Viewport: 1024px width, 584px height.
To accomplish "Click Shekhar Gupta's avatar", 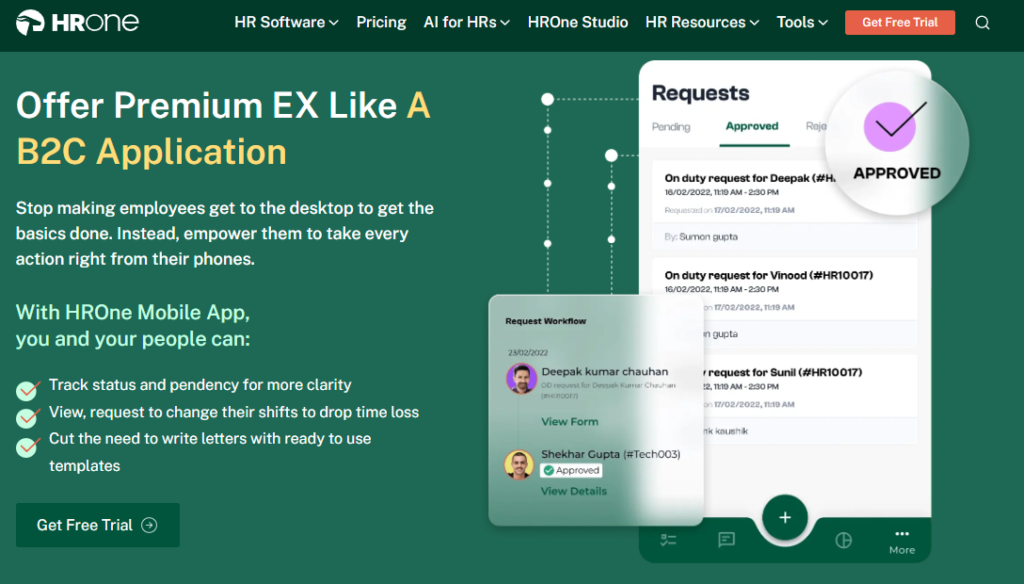I will (519, 464).
